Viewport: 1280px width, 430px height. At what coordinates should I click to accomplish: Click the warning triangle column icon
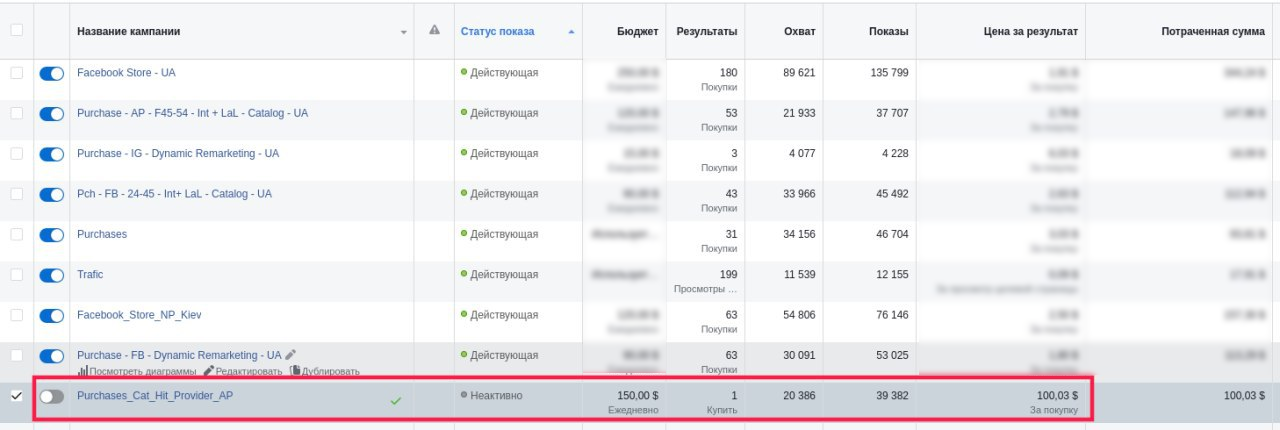pyautogui.click(x=434, y=30)
